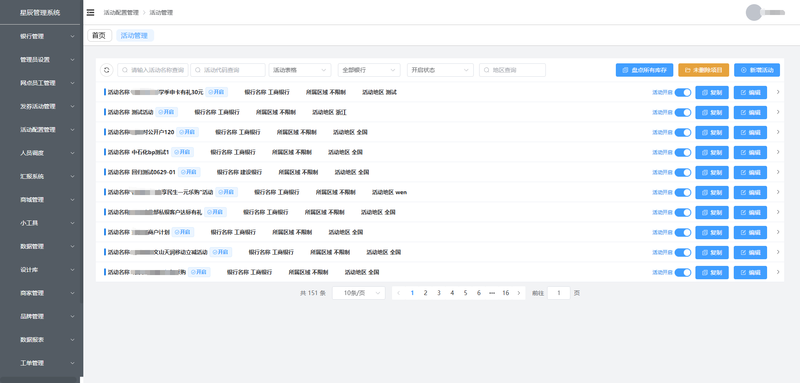The image size is (800, 383).
Task: Click the circular refresh icon button
Action: [107, 70]
